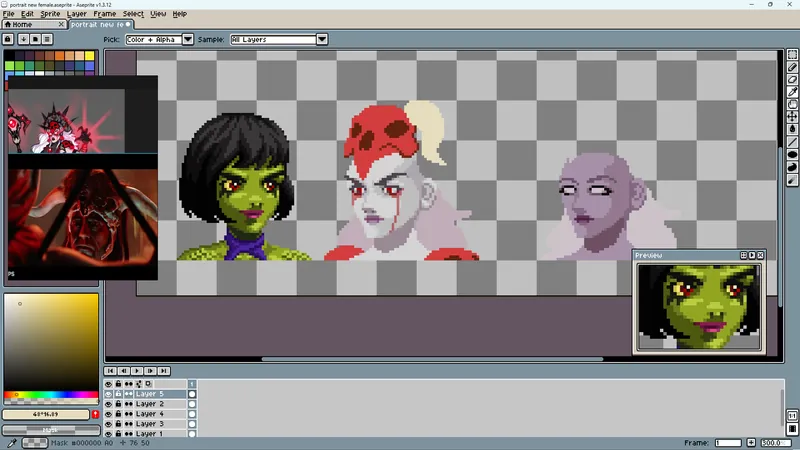Select Layer 2 in timeline
Image resolution: width=800 pixels, height=450 pixels.
pyautogui.click(x=160, y=404)
